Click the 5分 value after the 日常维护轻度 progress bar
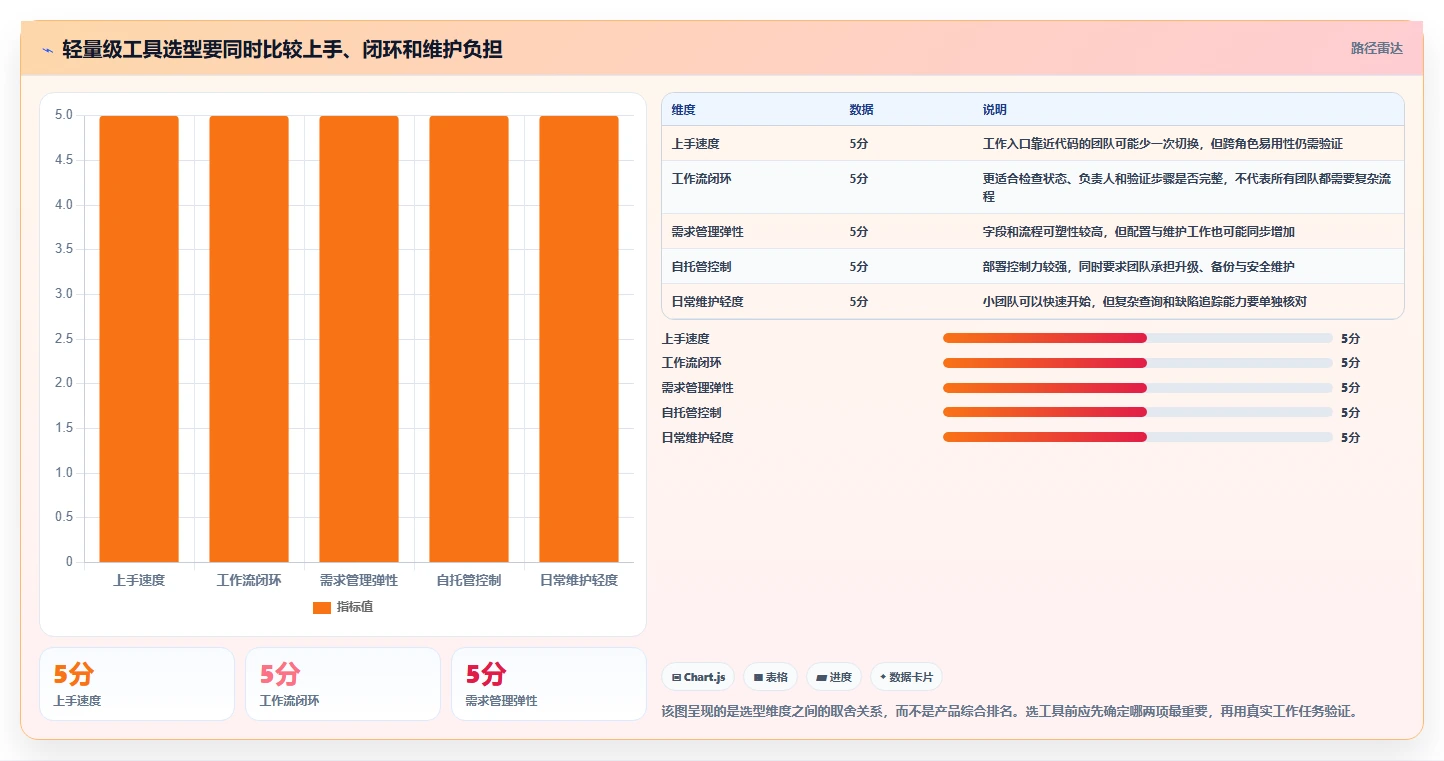 click(1350, 438)
